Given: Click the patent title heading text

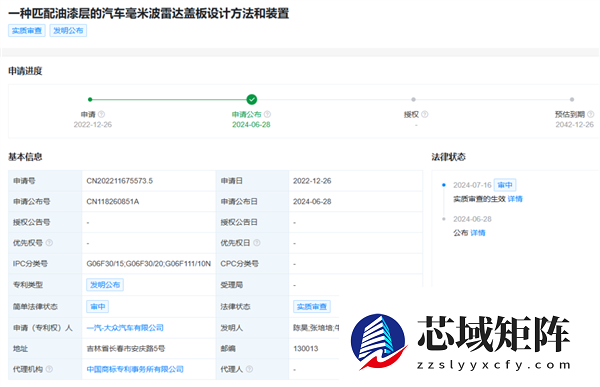Looking at the screenshot, I should (148, 13).
